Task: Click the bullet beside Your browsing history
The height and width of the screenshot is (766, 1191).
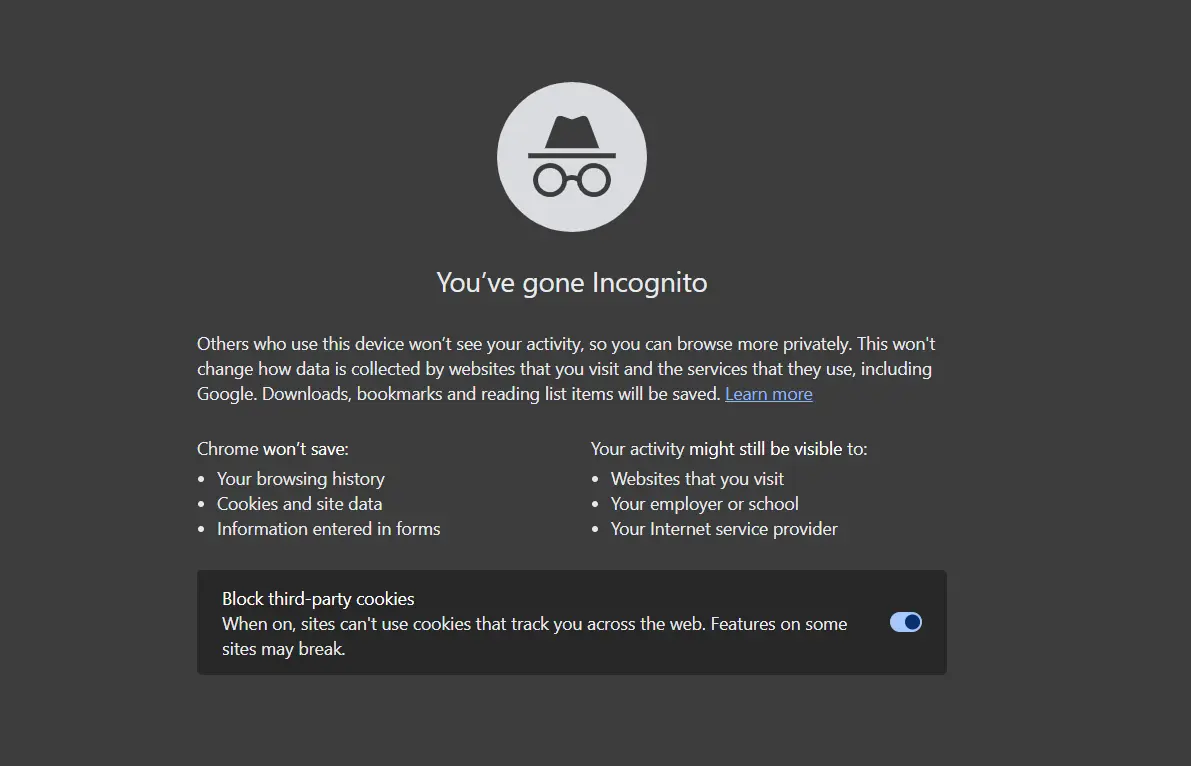Action: coord(203,479)
